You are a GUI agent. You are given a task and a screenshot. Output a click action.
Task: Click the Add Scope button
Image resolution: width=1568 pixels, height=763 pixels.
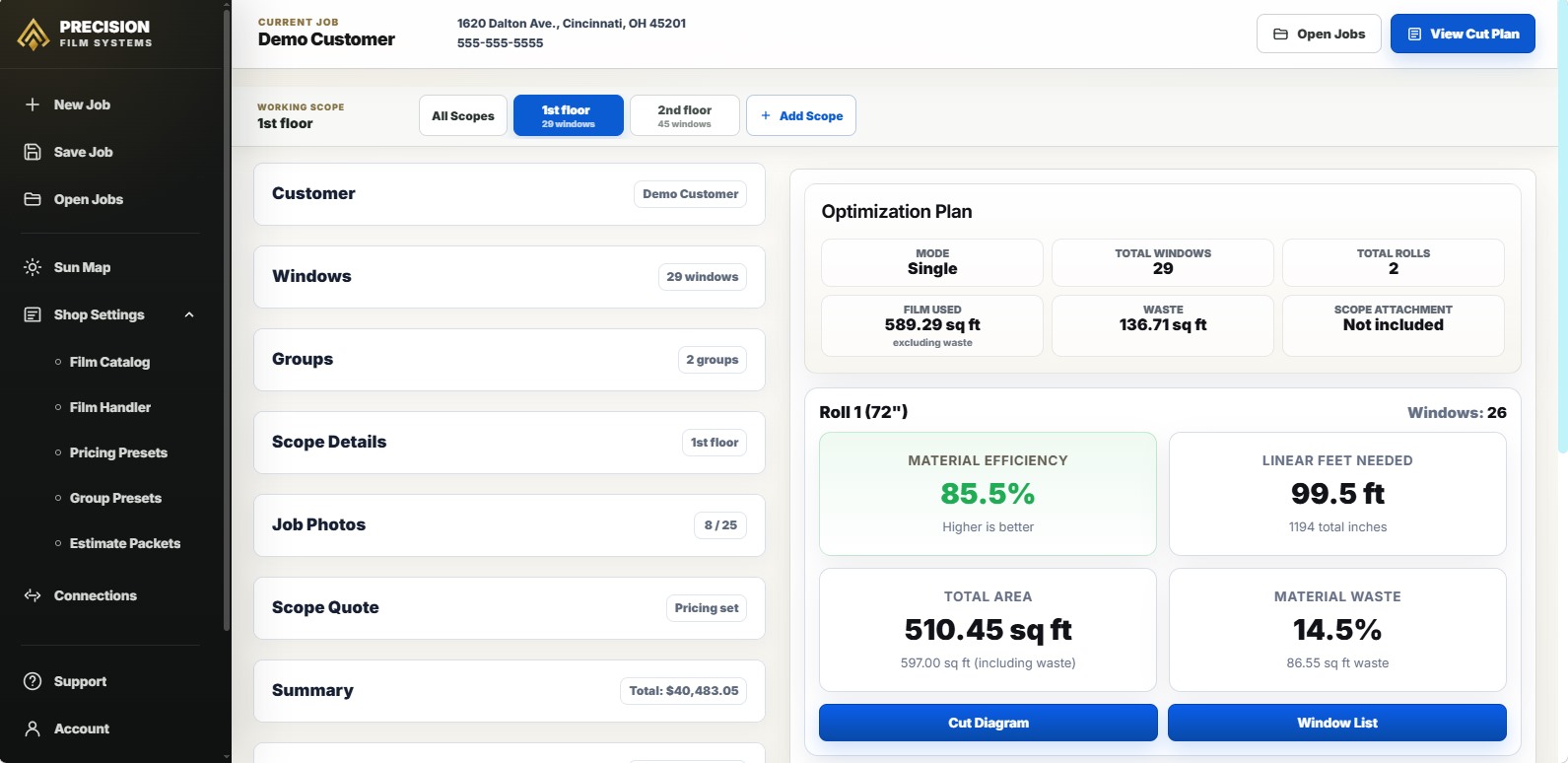801,115
